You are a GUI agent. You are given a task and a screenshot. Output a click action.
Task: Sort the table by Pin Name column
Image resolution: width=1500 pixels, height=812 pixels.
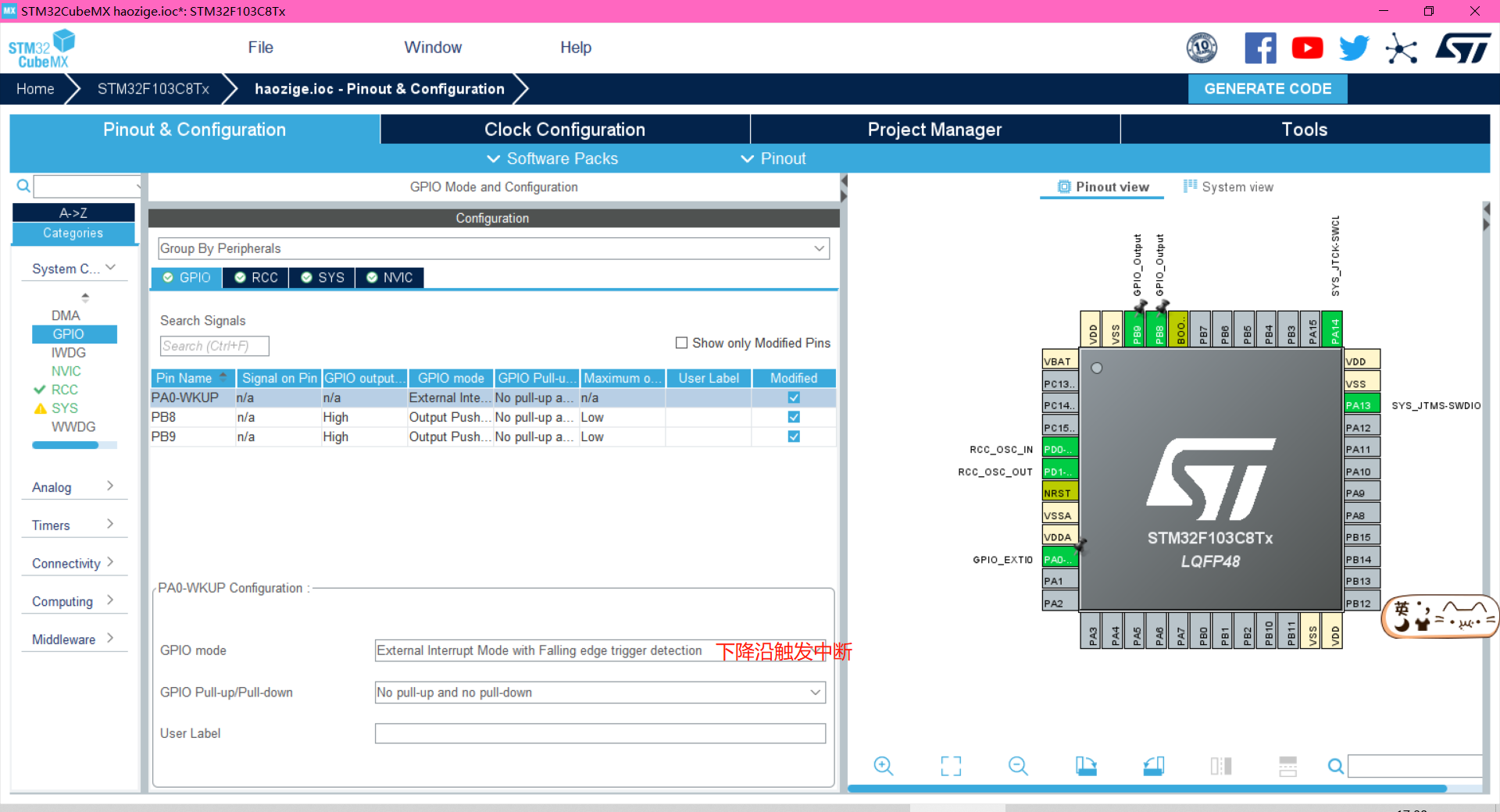(x=192, y=378)
